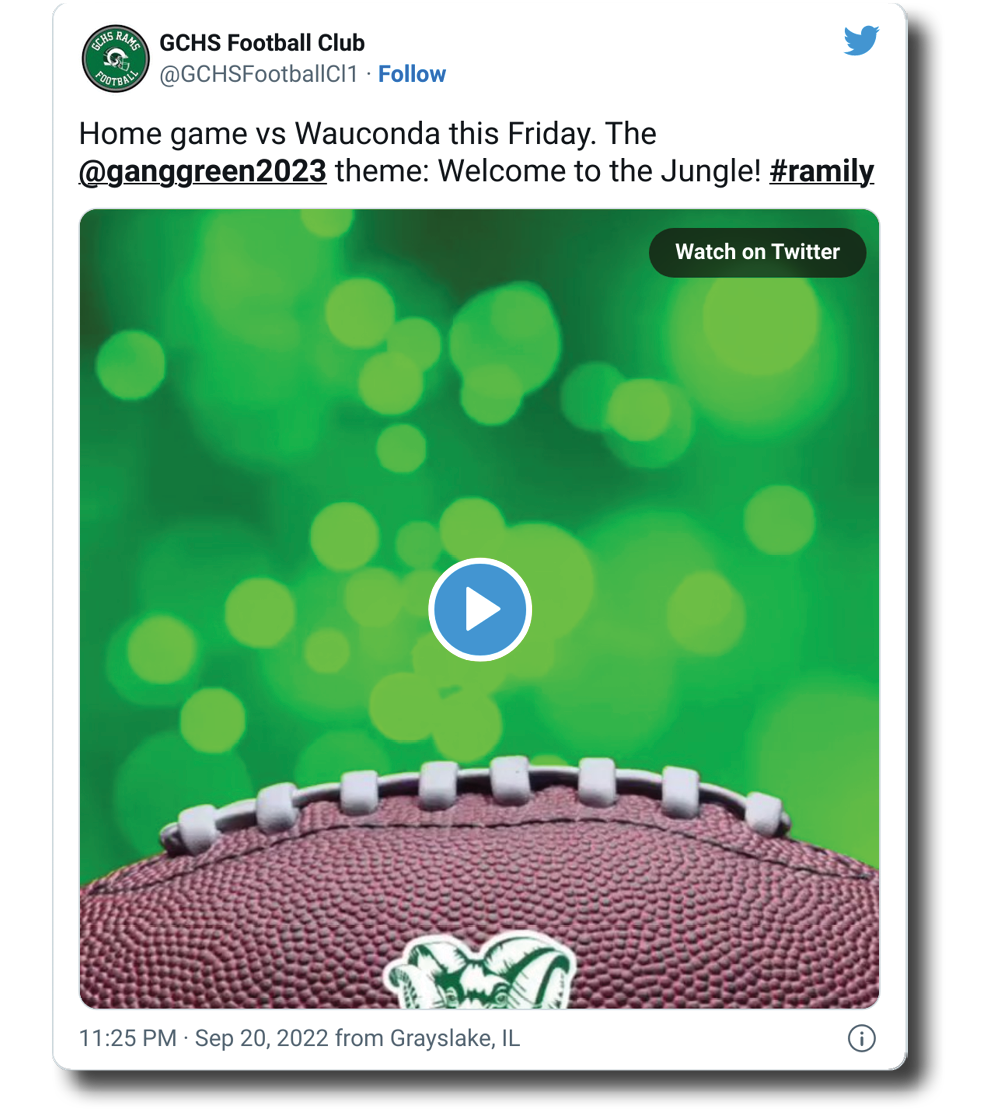Click the GCHS Rams Football profile avatar
The image size is (996, 1112).
115,60
